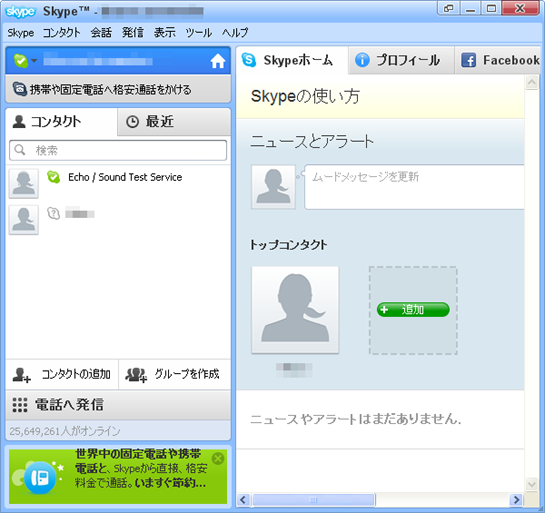Open the ツール menu
Image resolution: width=545 pixels, height=513 pixels.
(x=198, y=33)
